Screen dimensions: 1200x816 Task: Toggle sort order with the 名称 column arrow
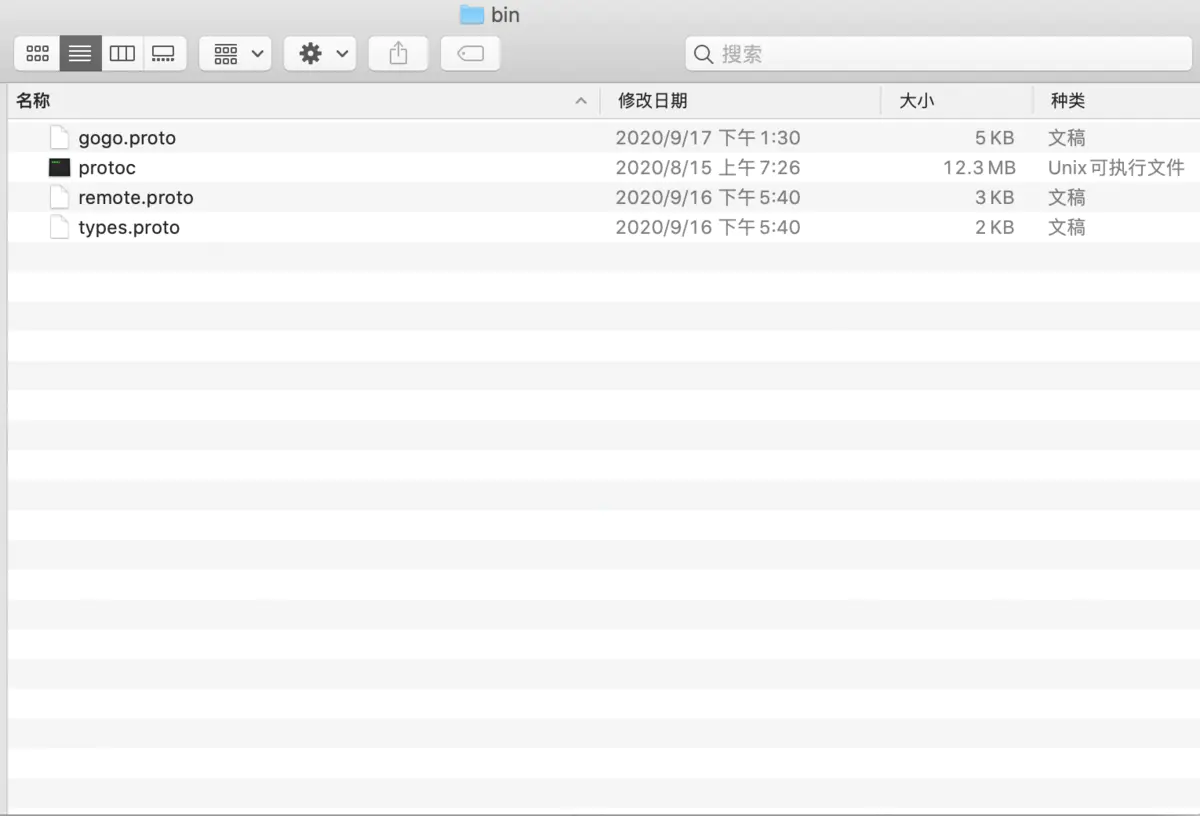pos(581,100)
